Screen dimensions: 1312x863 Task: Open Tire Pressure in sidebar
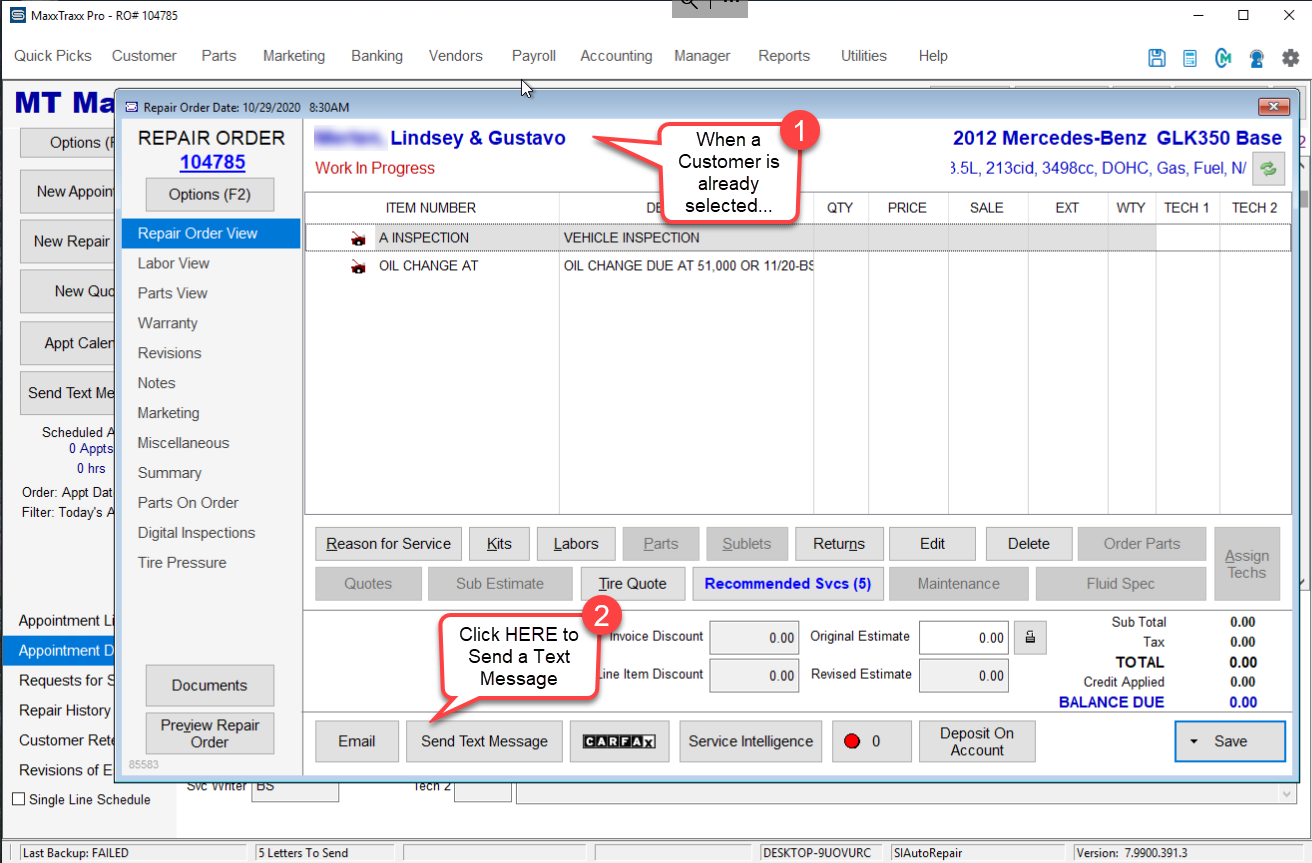[x=182, y=563]
